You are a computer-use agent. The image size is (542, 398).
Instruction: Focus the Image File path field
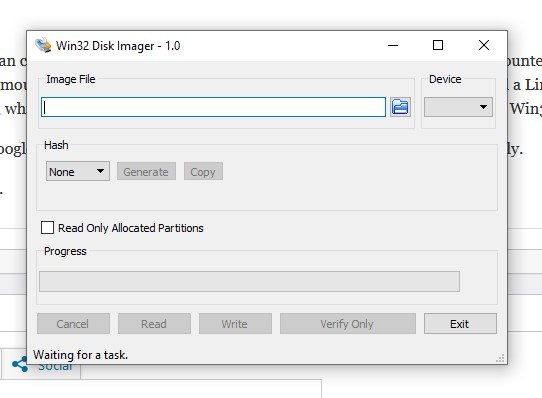coord(213,107)
